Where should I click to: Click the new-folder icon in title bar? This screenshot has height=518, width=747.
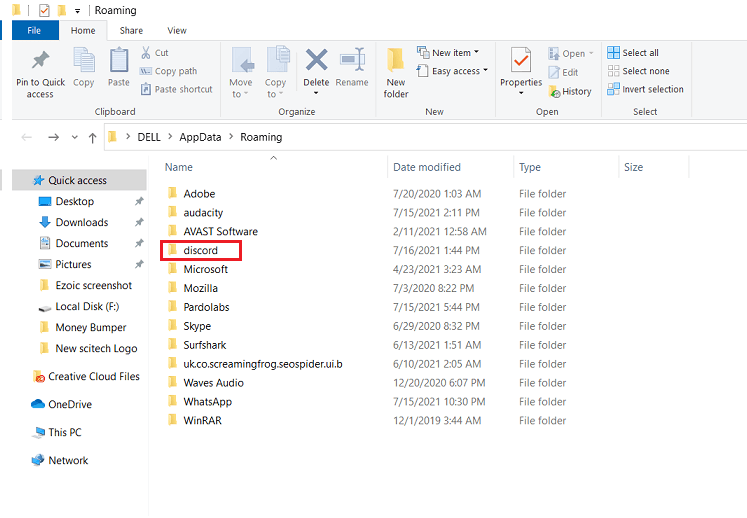tap(61, 10)
